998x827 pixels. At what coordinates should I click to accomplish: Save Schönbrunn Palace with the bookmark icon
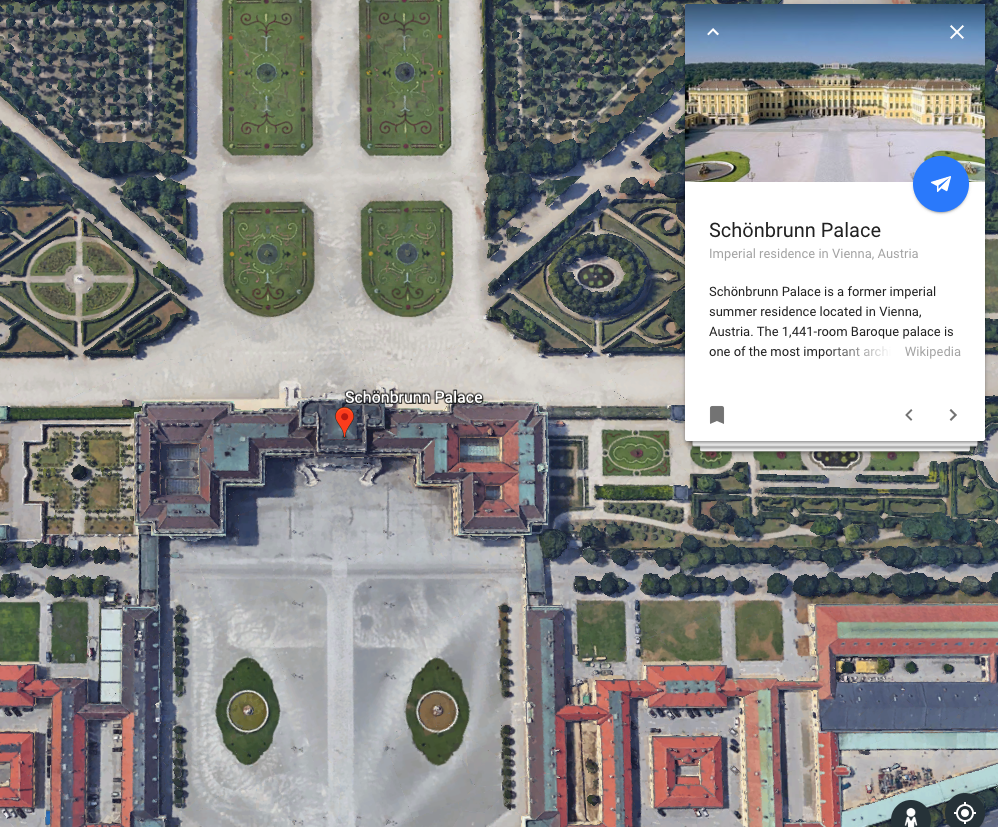point(717,414)
